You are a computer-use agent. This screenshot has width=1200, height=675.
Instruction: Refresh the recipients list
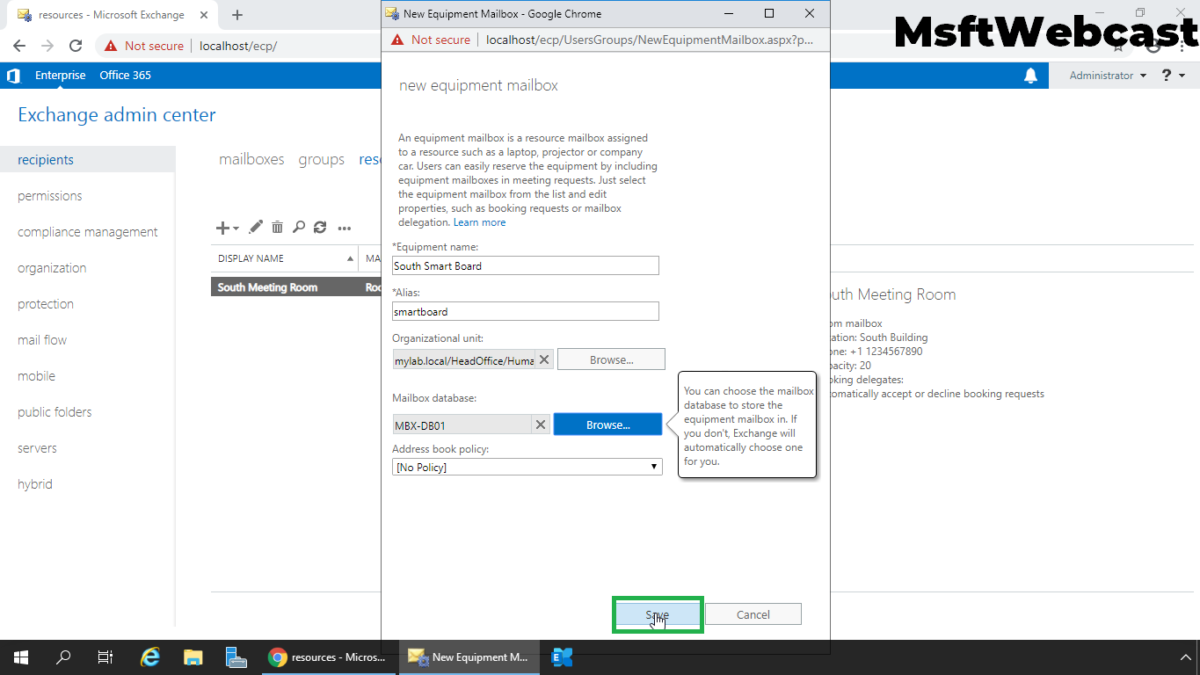point(320,227)
